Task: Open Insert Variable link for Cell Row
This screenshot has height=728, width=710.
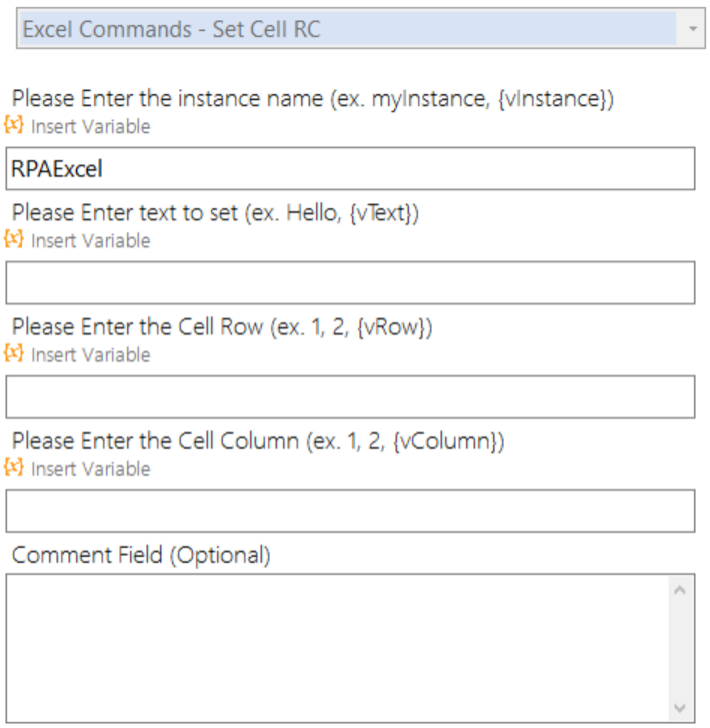Action: tap(91, 355)
